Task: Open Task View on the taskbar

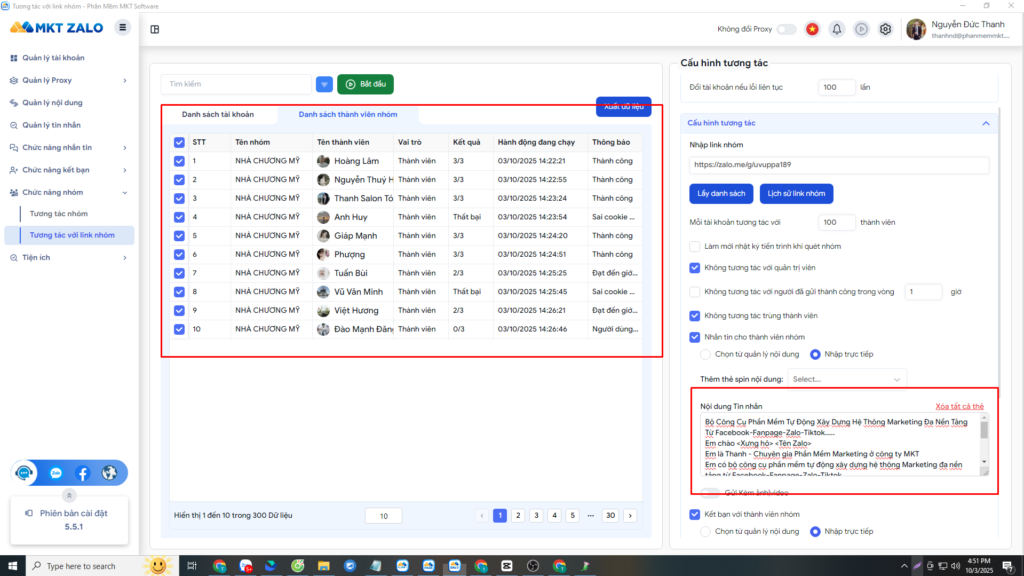Action: [191, 566]
